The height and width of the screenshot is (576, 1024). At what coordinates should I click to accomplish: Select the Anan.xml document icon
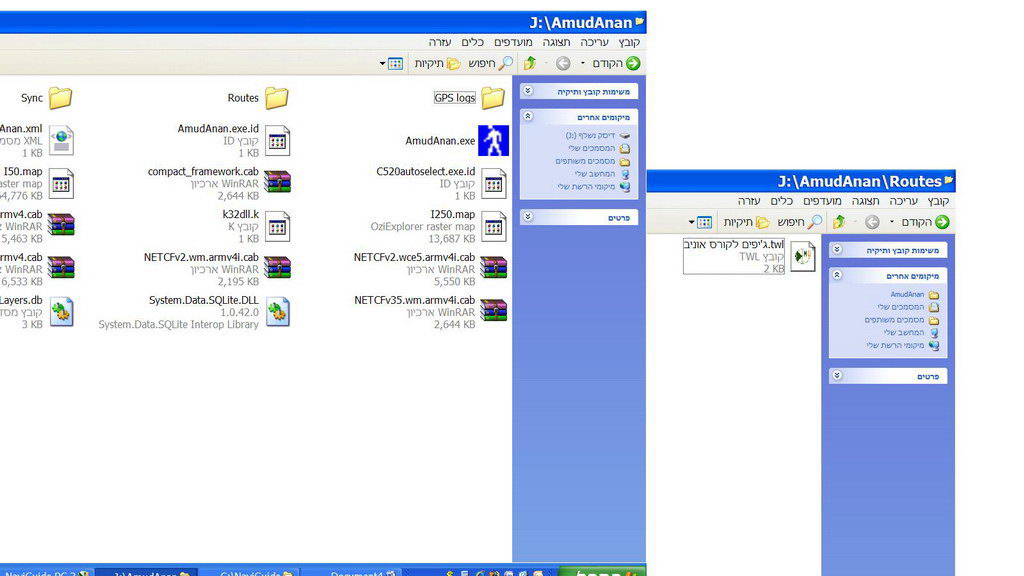[61, 141]
